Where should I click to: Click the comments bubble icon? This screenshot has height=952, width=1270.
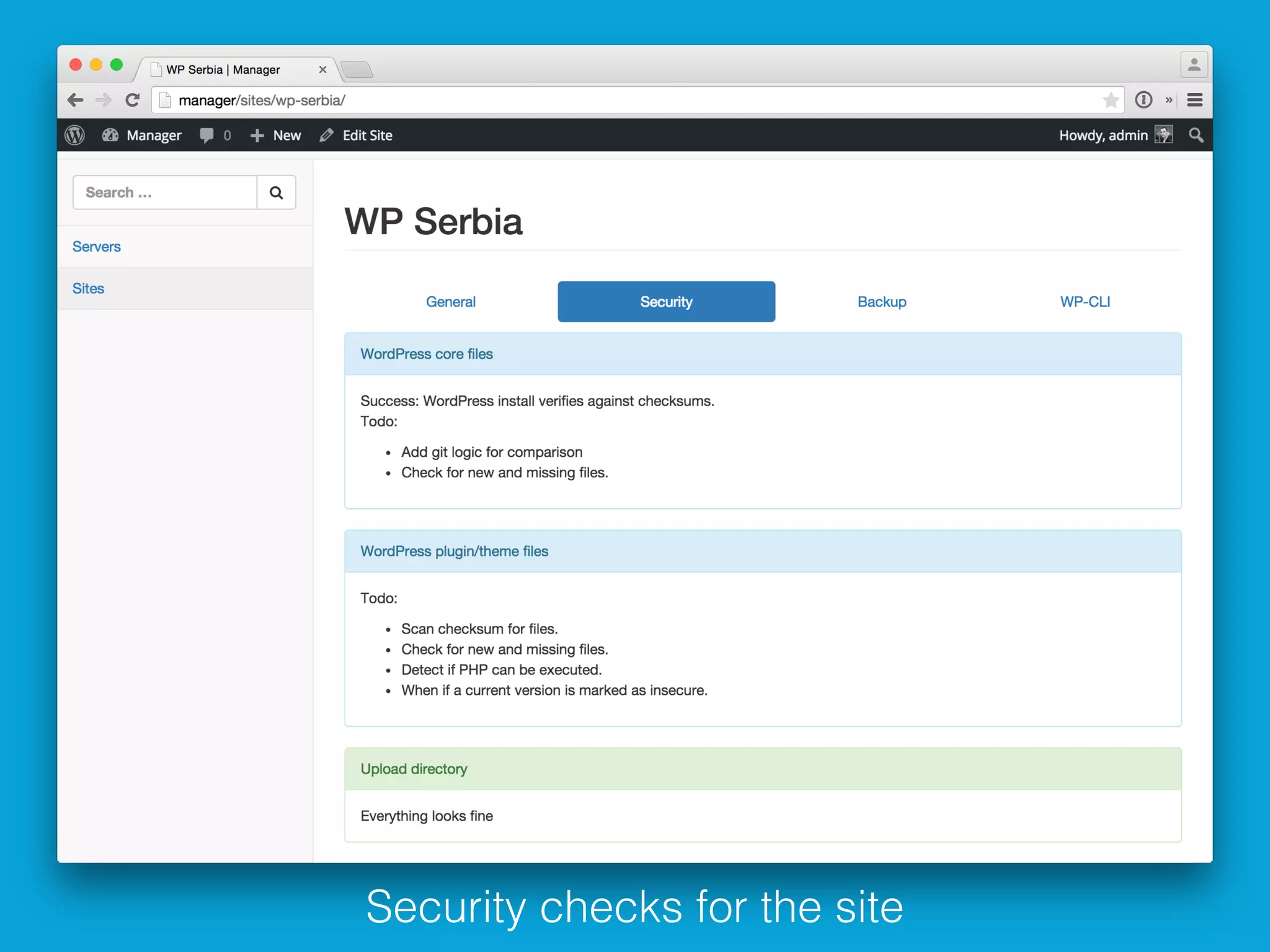(207, 135)
